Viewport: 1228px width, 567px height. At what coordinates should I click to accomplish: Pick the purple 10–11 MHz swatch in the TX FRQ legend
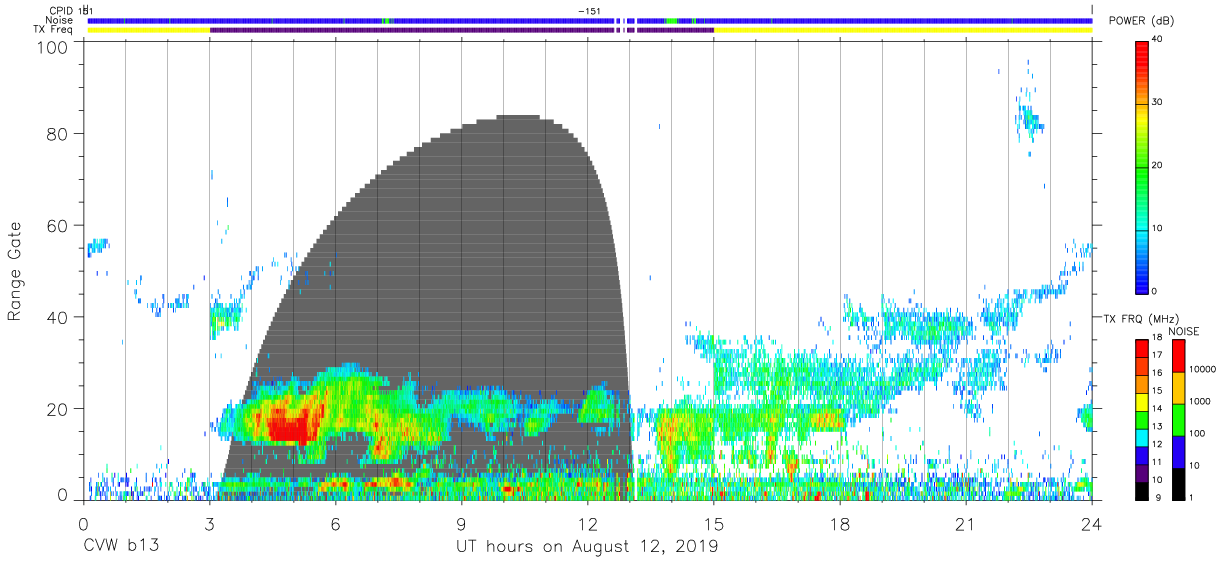pyautogui.click(x=1143, y=472)
